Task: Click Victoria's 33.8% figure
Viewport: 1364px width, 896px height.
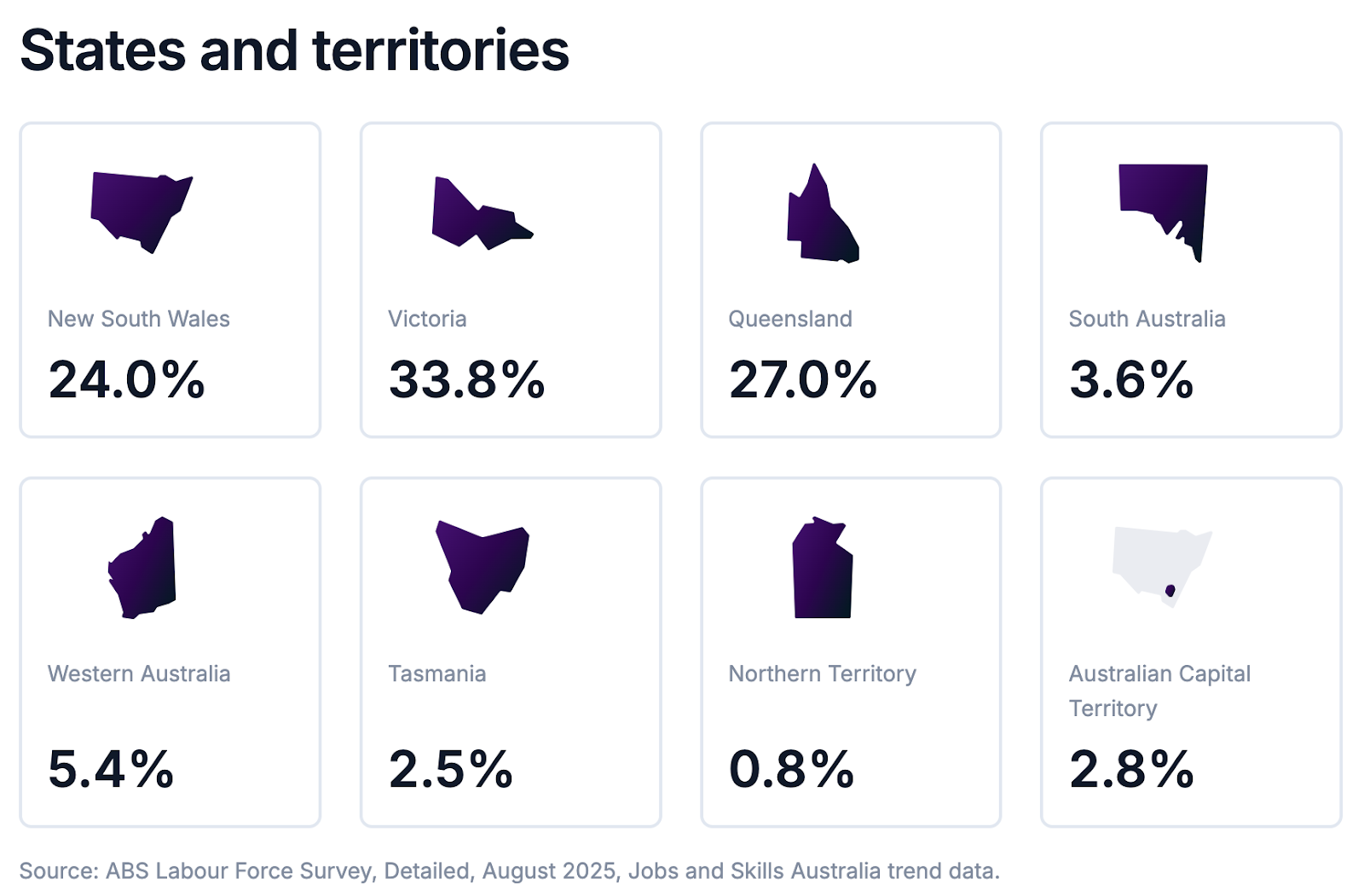Action: click(466, 379)
